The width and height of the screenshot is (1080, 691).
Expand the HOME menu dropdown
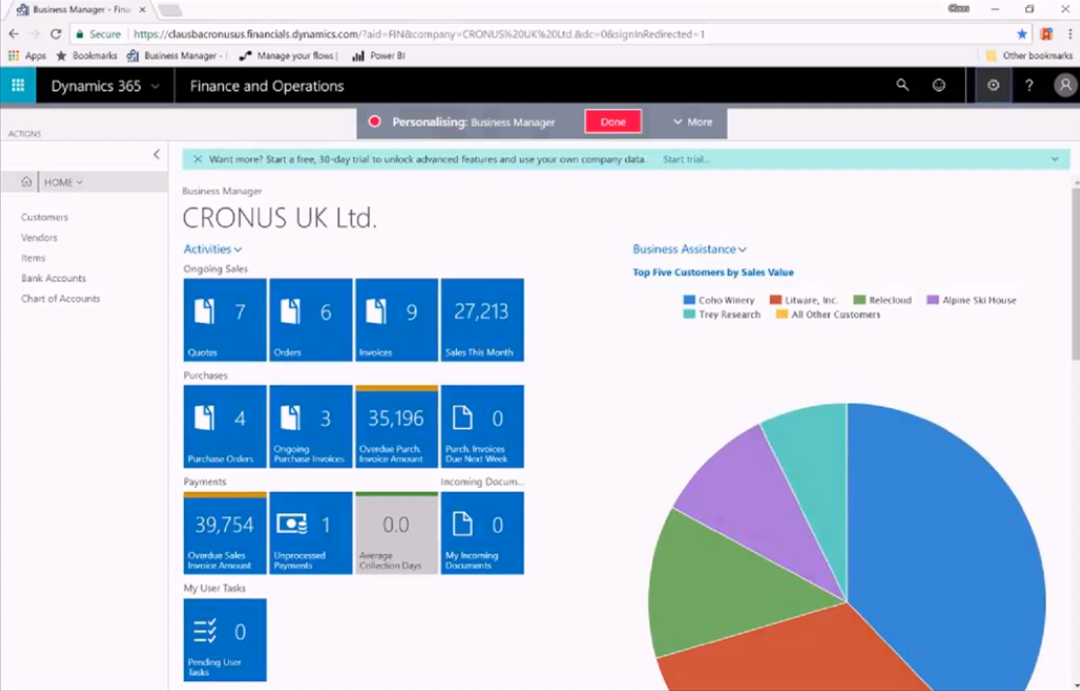coord(63,182)
